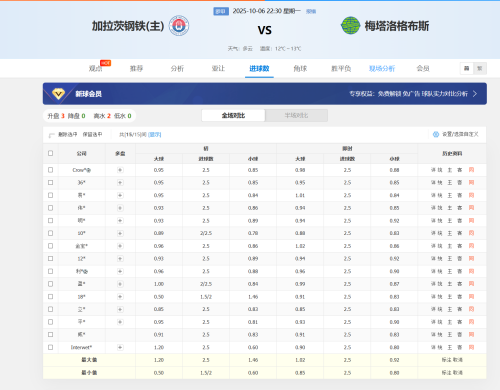
Task: Open the red 网 icon in the 12* row
Action: pyautogui.click(x=471, y=259)
